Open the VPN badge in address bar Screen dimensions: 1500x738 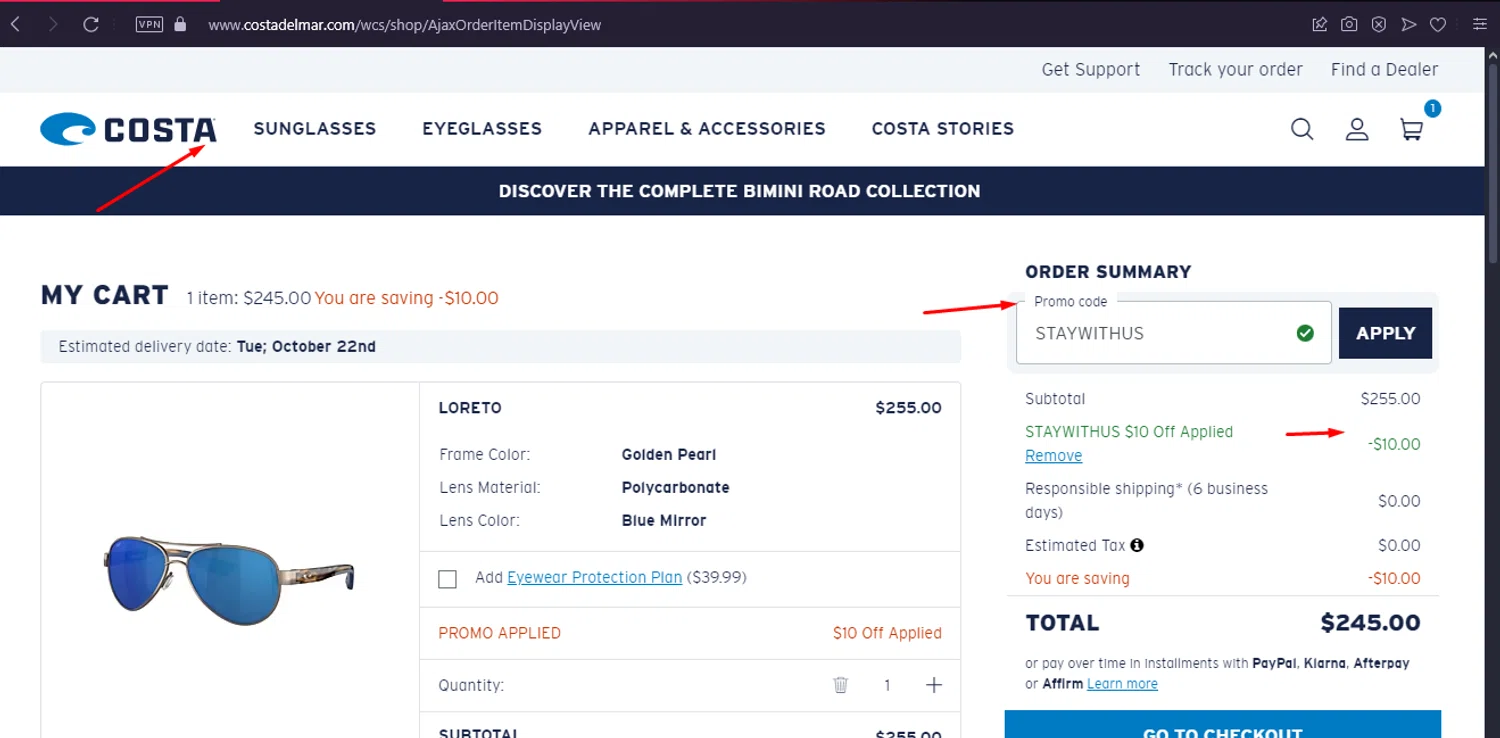click(x=149, y=24)
